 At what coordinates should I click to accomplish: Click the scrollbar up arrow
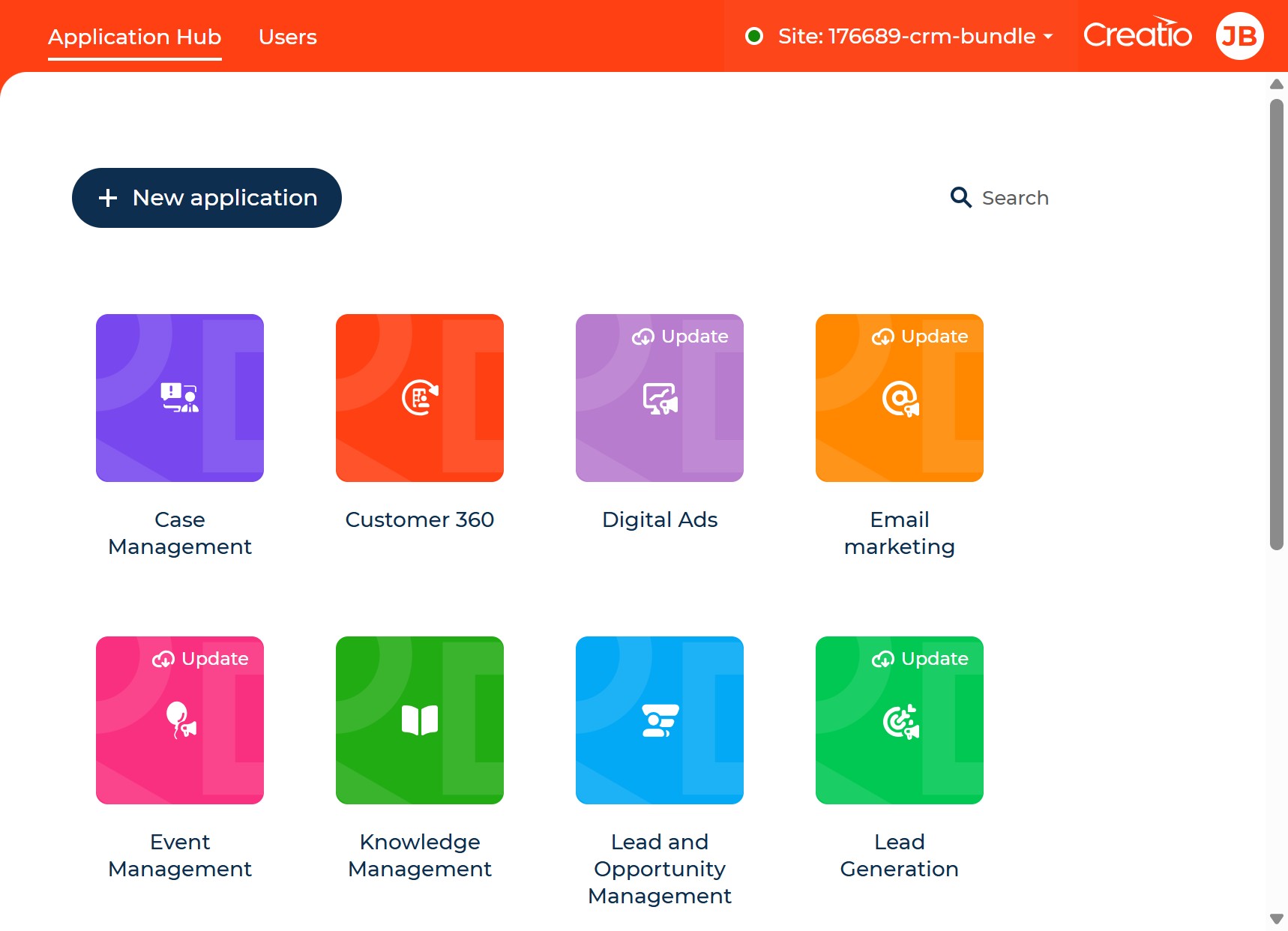[x=1277, y=84]
